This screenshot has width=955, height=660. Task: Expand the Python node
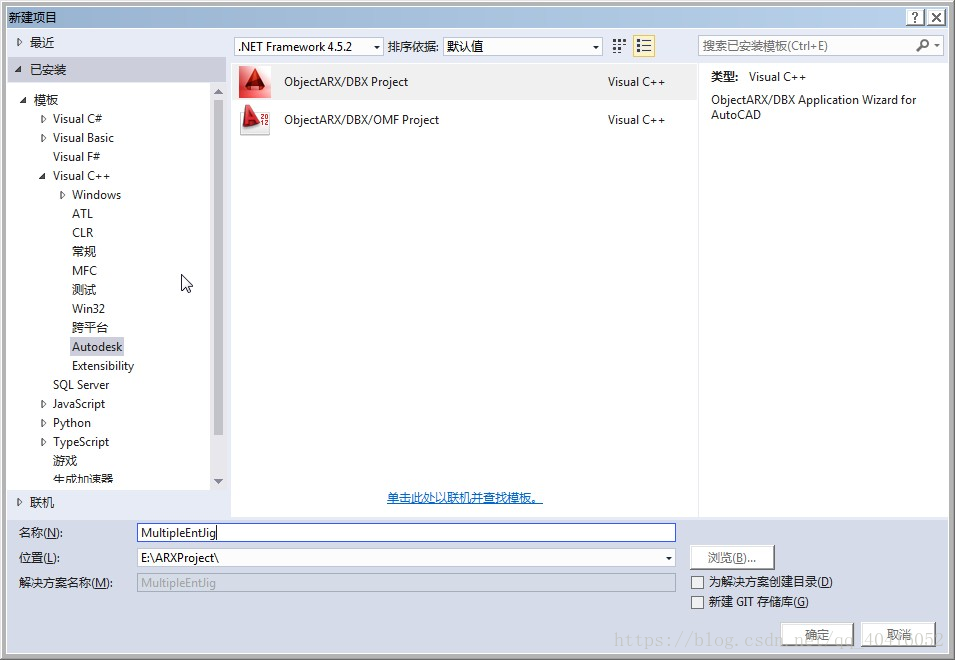(43, 423)
